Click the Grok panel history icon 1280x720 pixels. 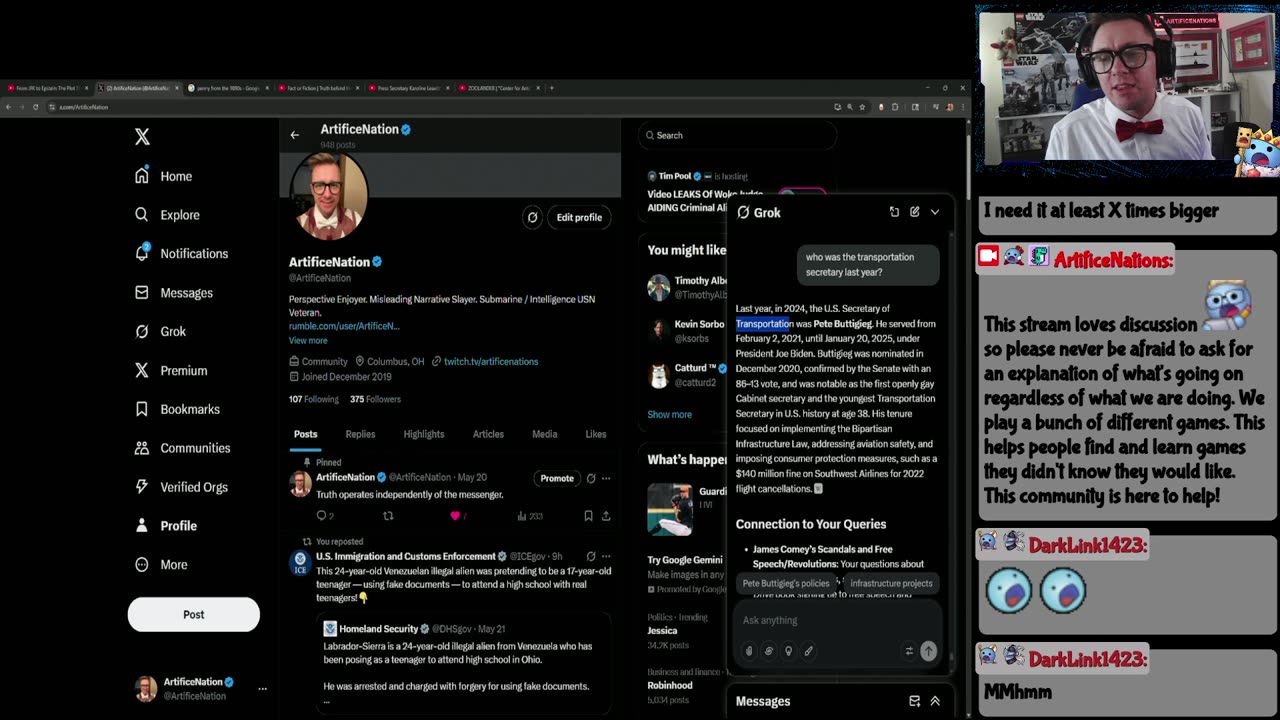(x=894, y=212)
